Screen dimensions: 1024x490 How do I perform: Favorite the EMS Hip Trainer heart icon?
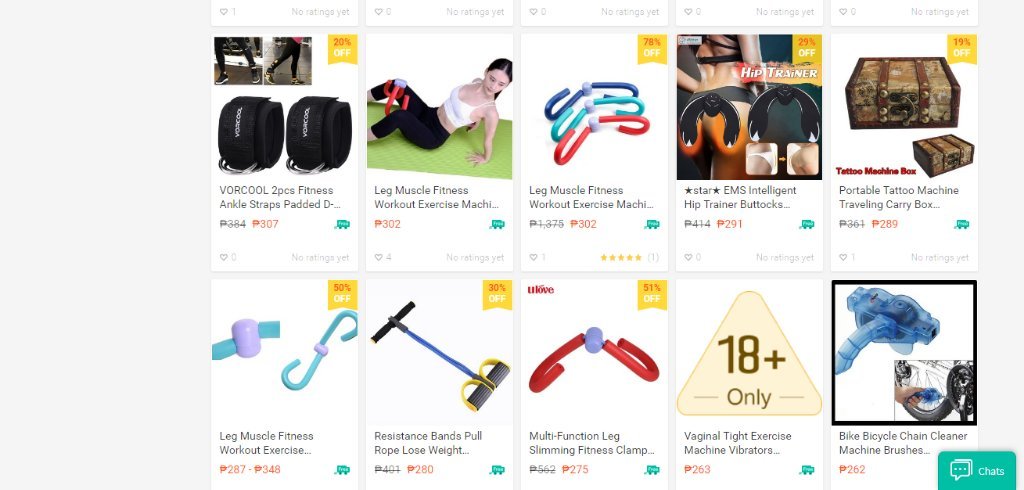(688, 257)
